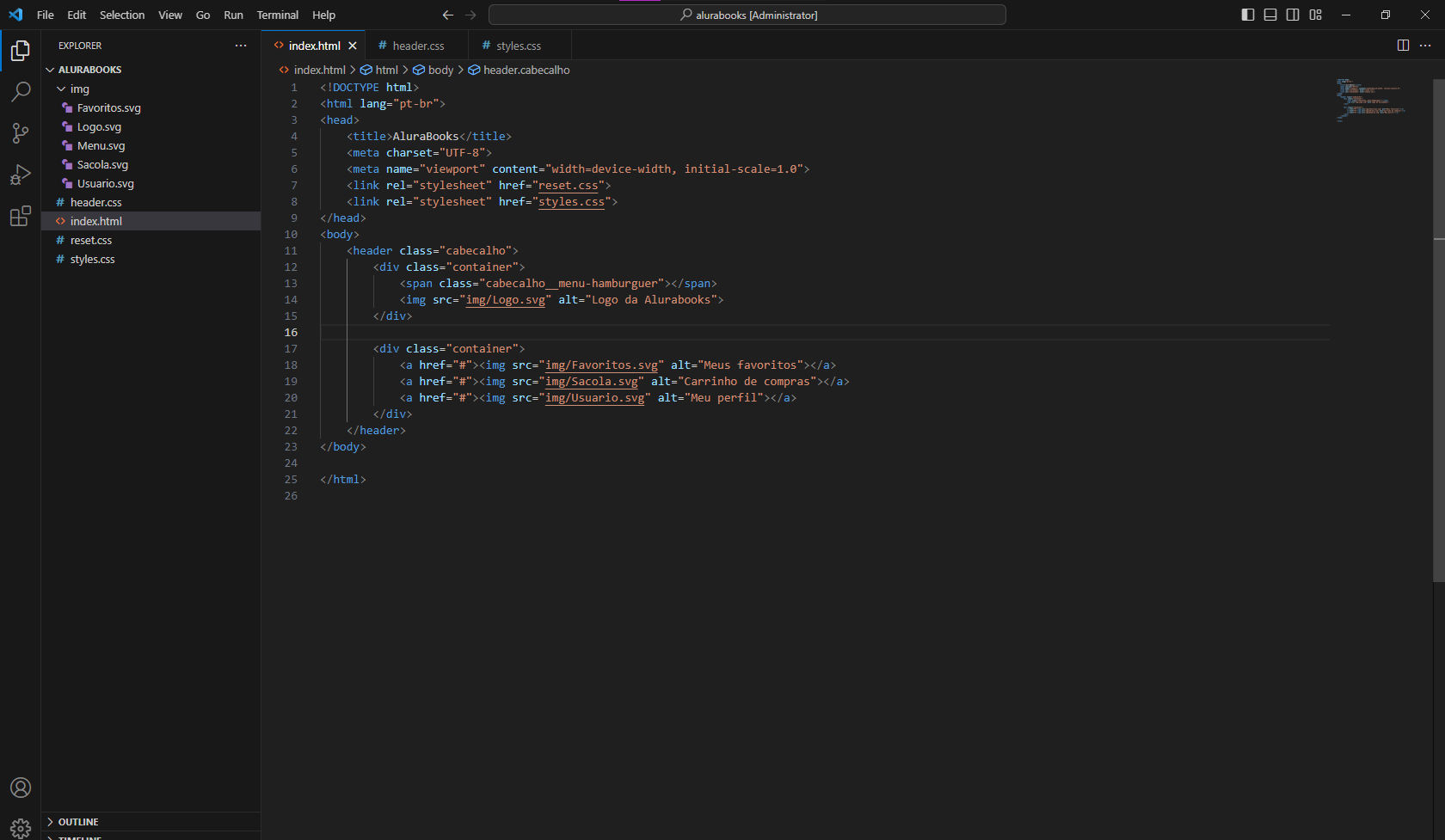Screen dimensions: 1445x840
Task: Open the Explorer view in activity bar
Action: pyautogui.click(x=21, y=51)
